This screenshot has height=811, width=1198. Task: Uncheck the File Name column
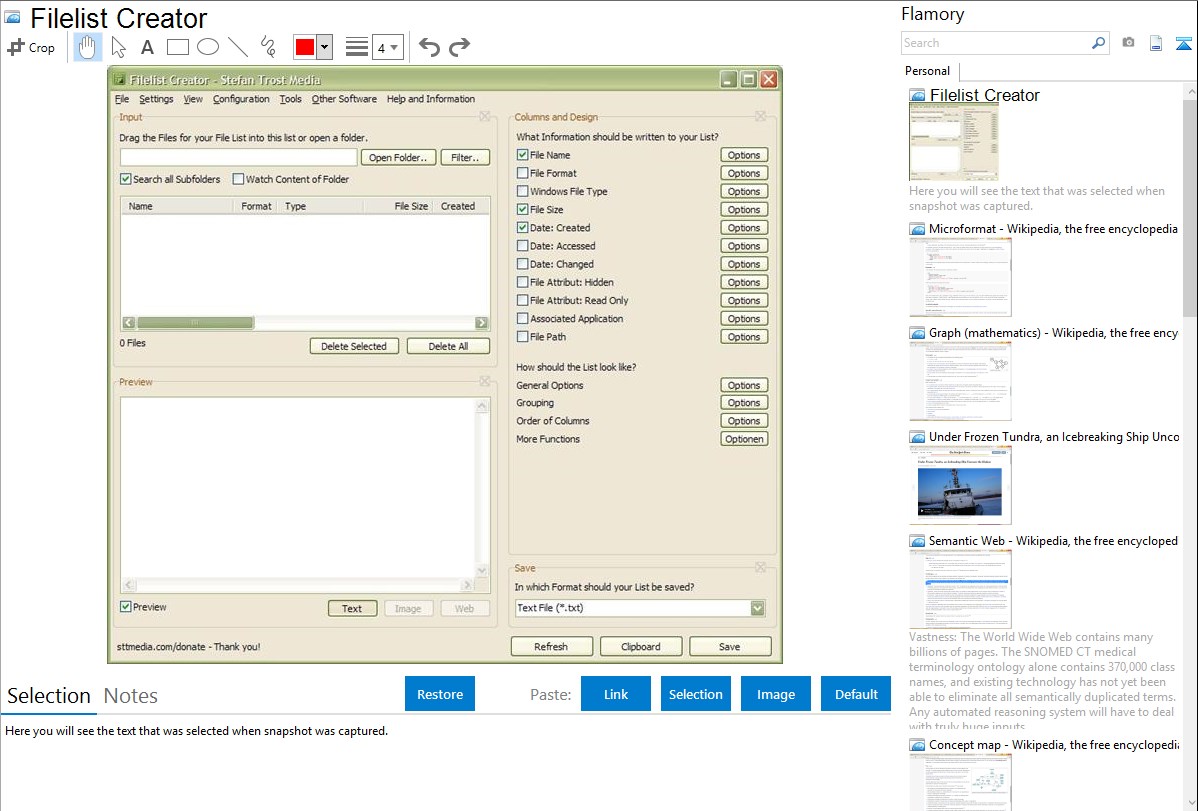pyautogui.click(x=523, y=154)
